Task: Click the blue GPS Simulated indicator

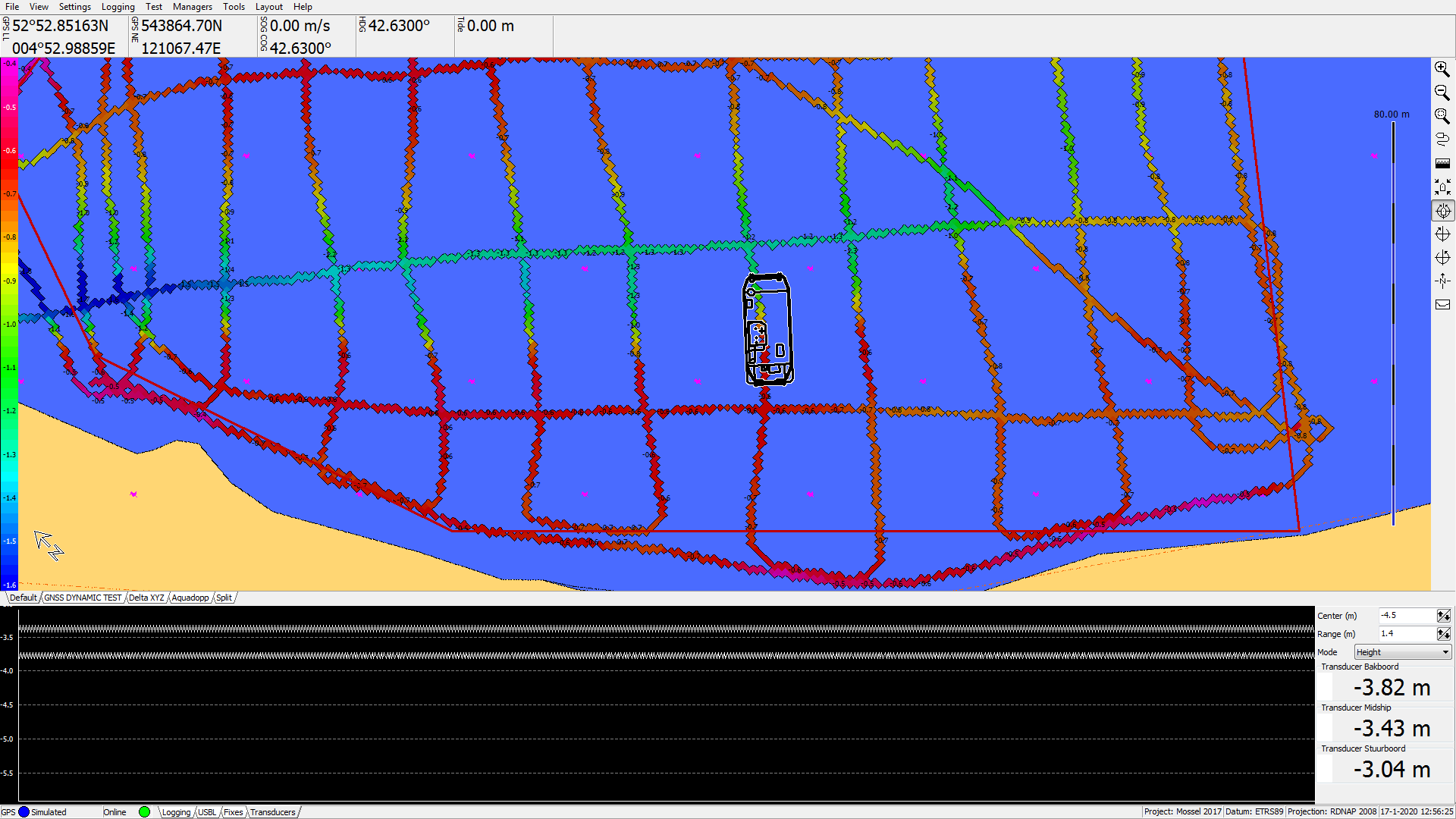Action: [24, 812]
